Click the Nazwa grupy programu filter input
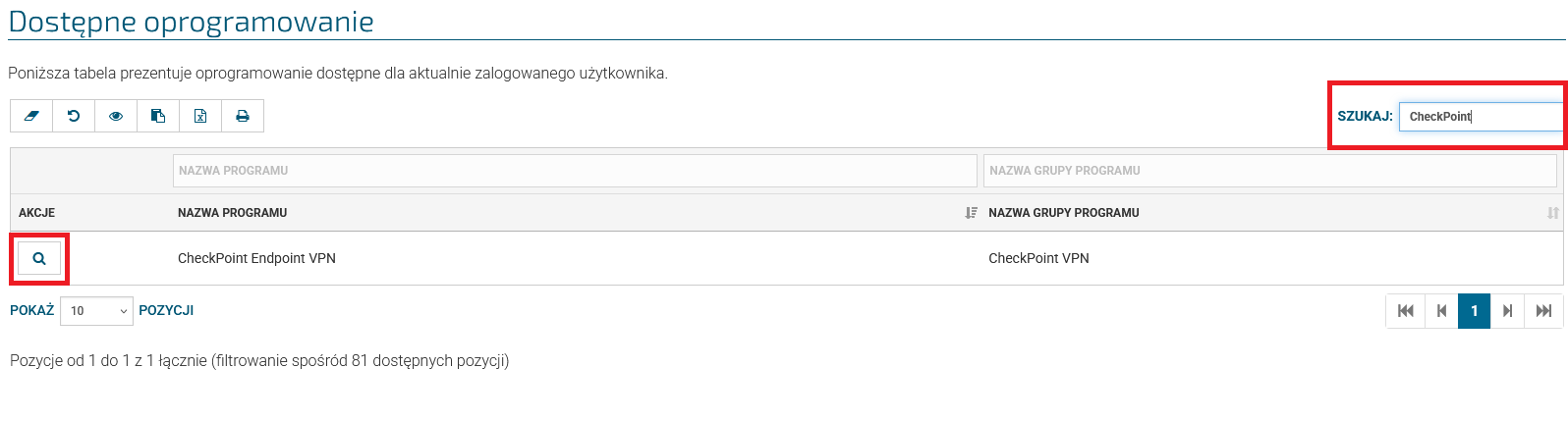1568x421 pixels. (1269, 171)
